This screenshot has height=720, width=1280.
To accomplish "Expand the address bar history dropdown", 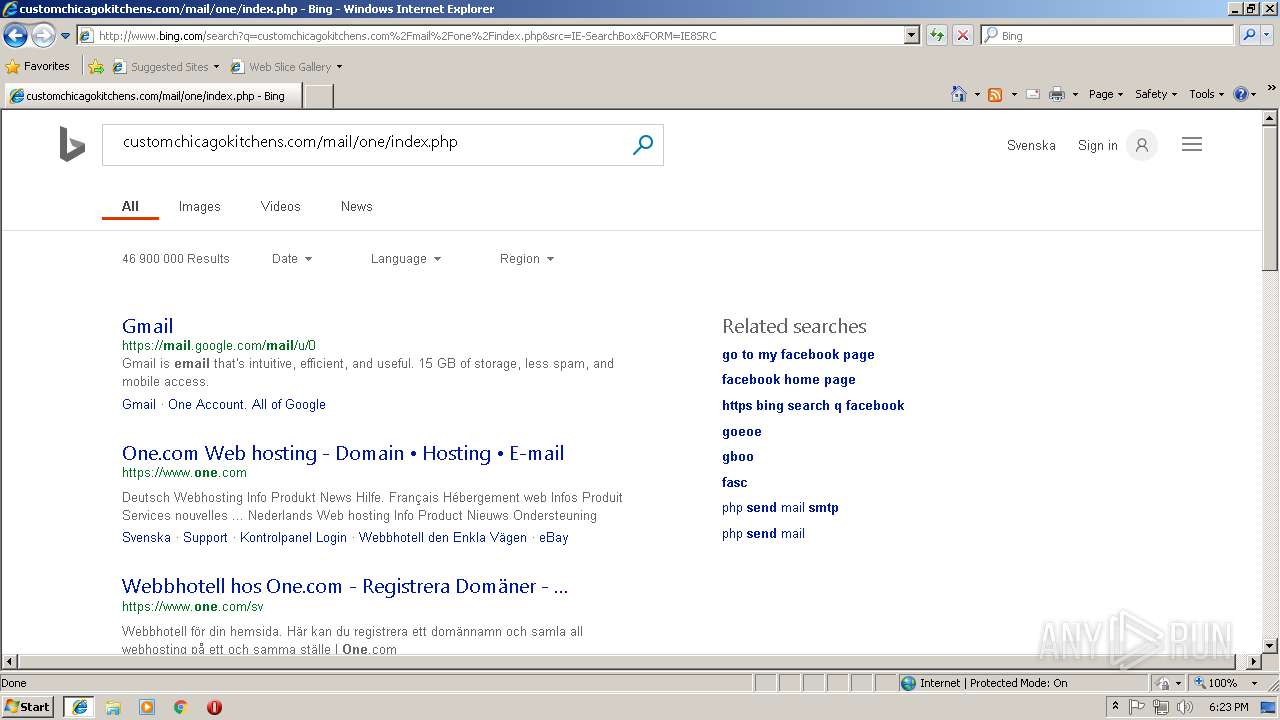I will 911,35.
